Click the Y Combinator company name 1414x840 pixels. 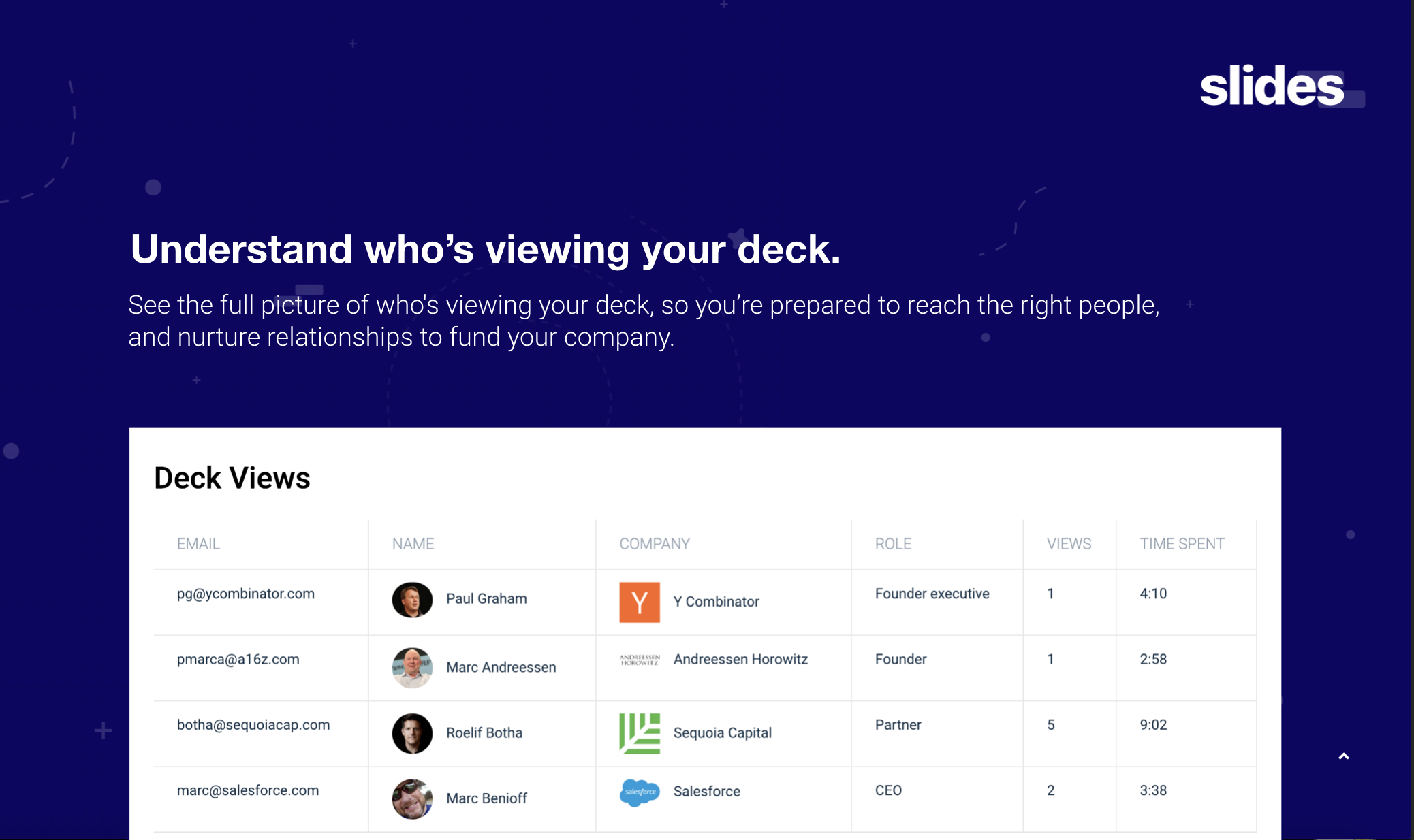point(716,602)
